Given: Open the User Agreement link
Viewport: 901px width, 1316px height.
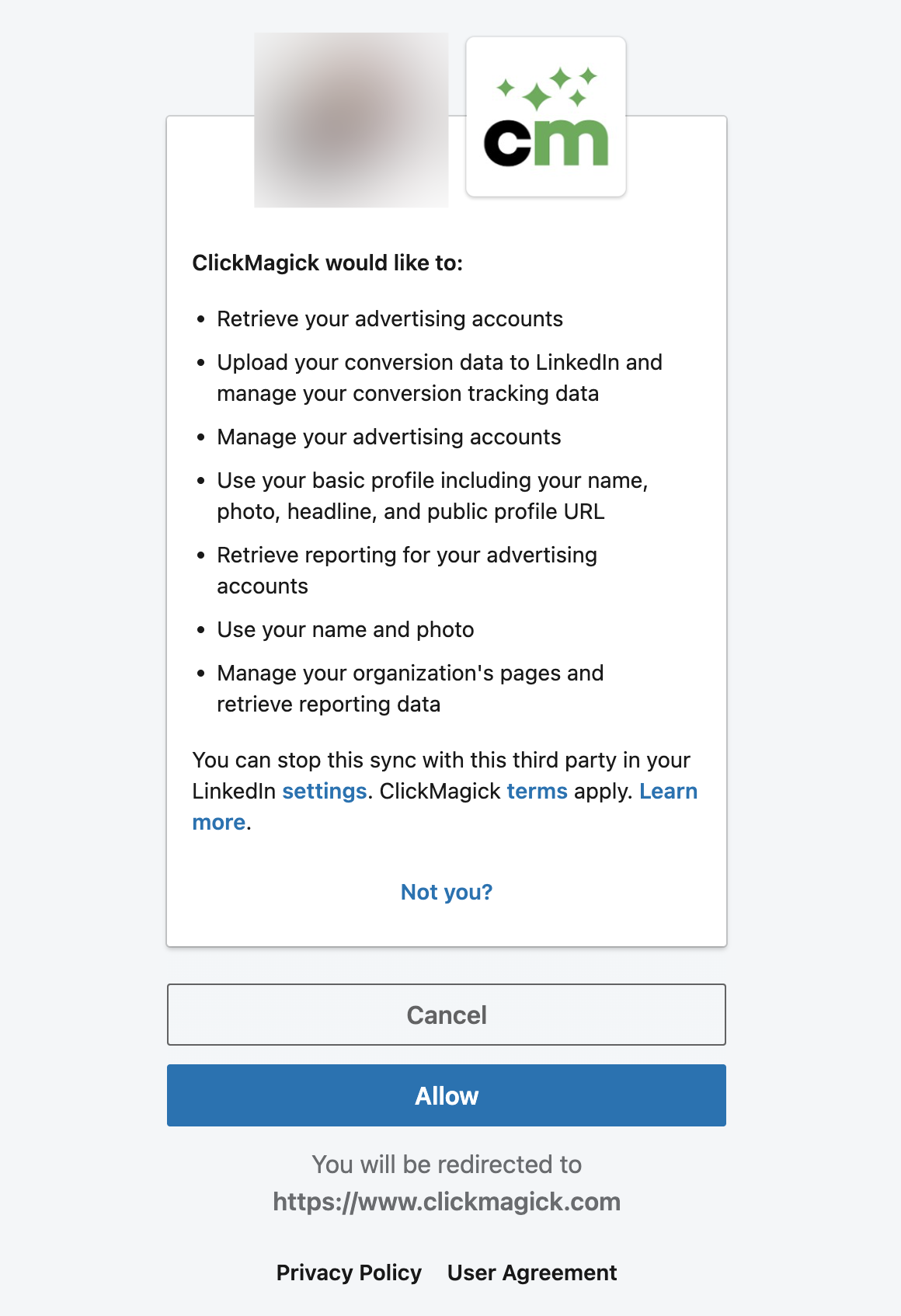Looking at the screenshot, I should pos(532,1272).
